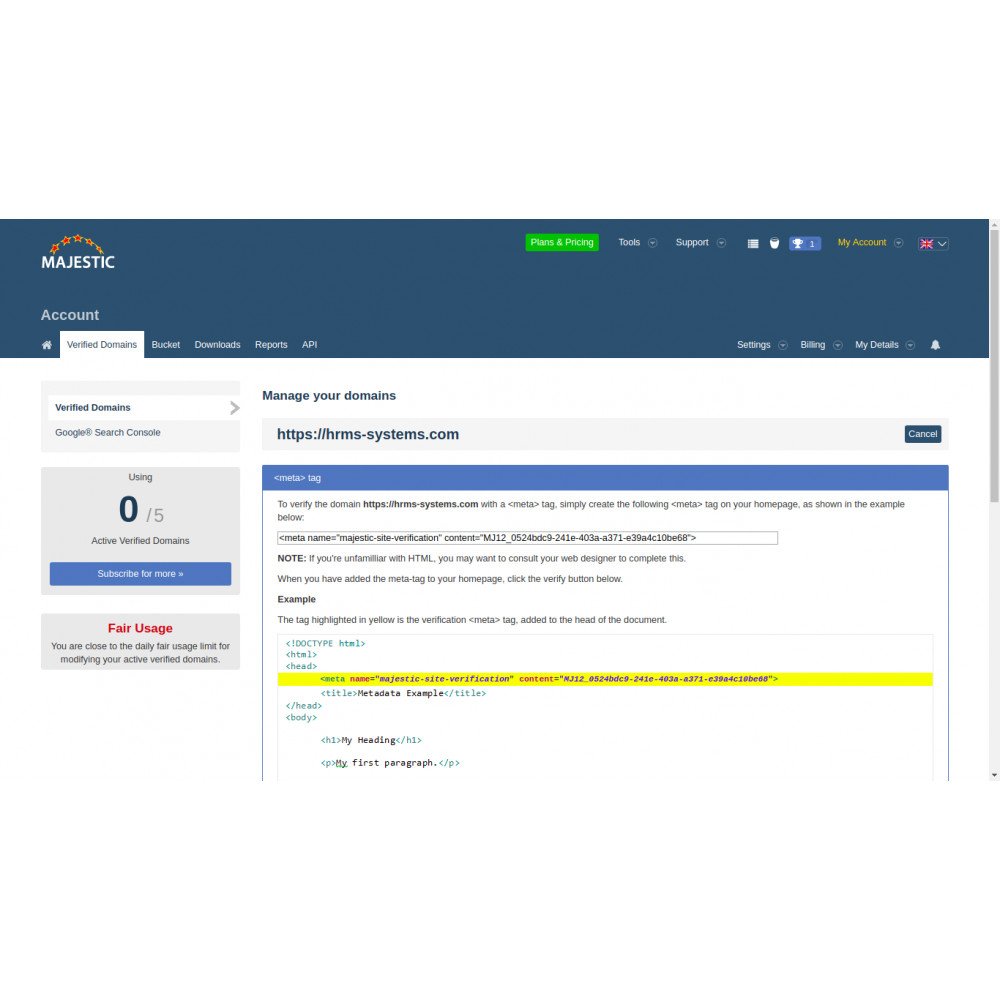Click the notification bell icon

pyautogui.click(x=936, y=345)
